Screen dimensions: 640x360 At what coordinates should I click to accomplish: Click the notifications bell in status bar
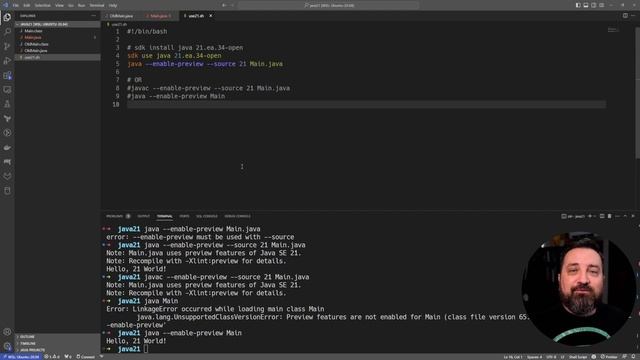point(633,357)
